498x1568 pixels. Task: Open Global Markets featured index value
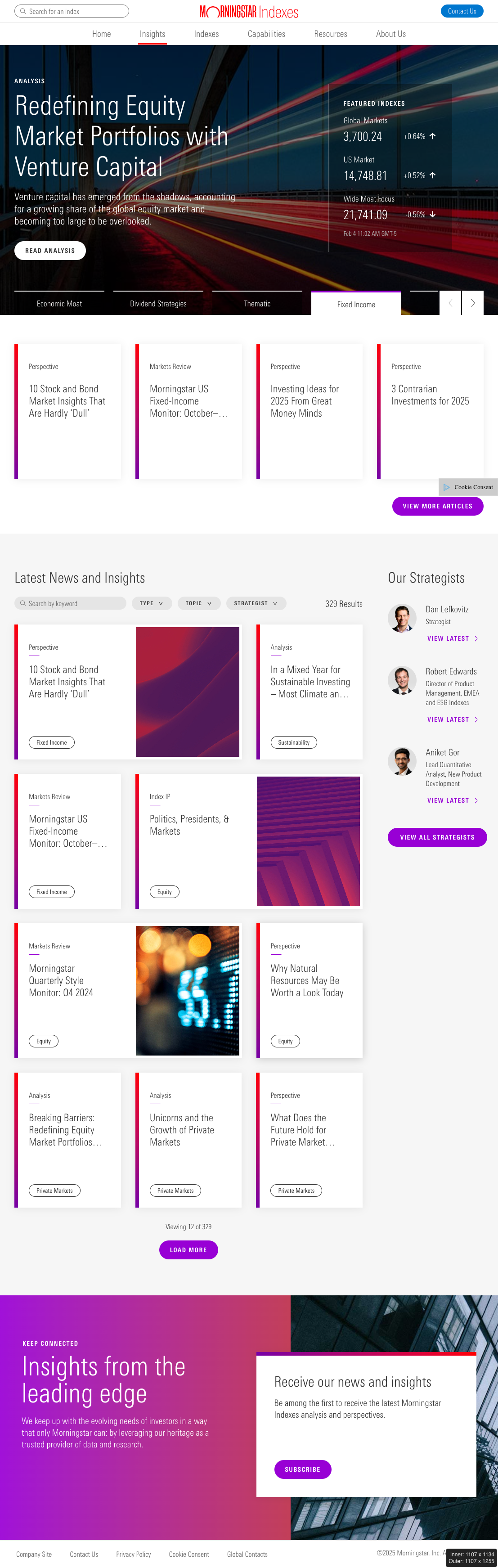362,136
